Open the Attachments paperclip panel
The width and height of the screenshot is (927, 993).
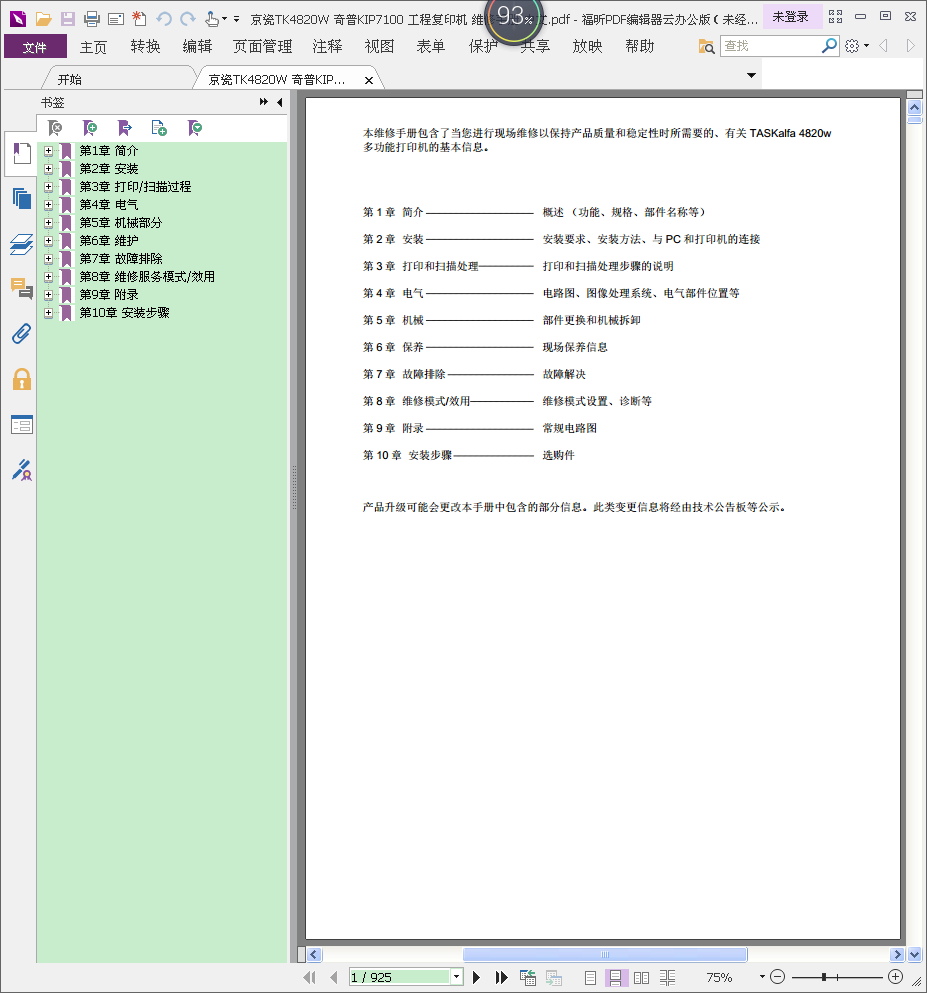(22, 334)
